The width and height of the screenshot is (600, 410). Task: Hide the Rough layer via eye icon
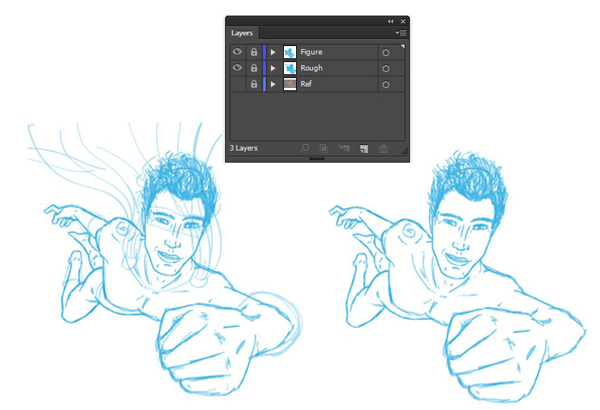tap(237, 68)
